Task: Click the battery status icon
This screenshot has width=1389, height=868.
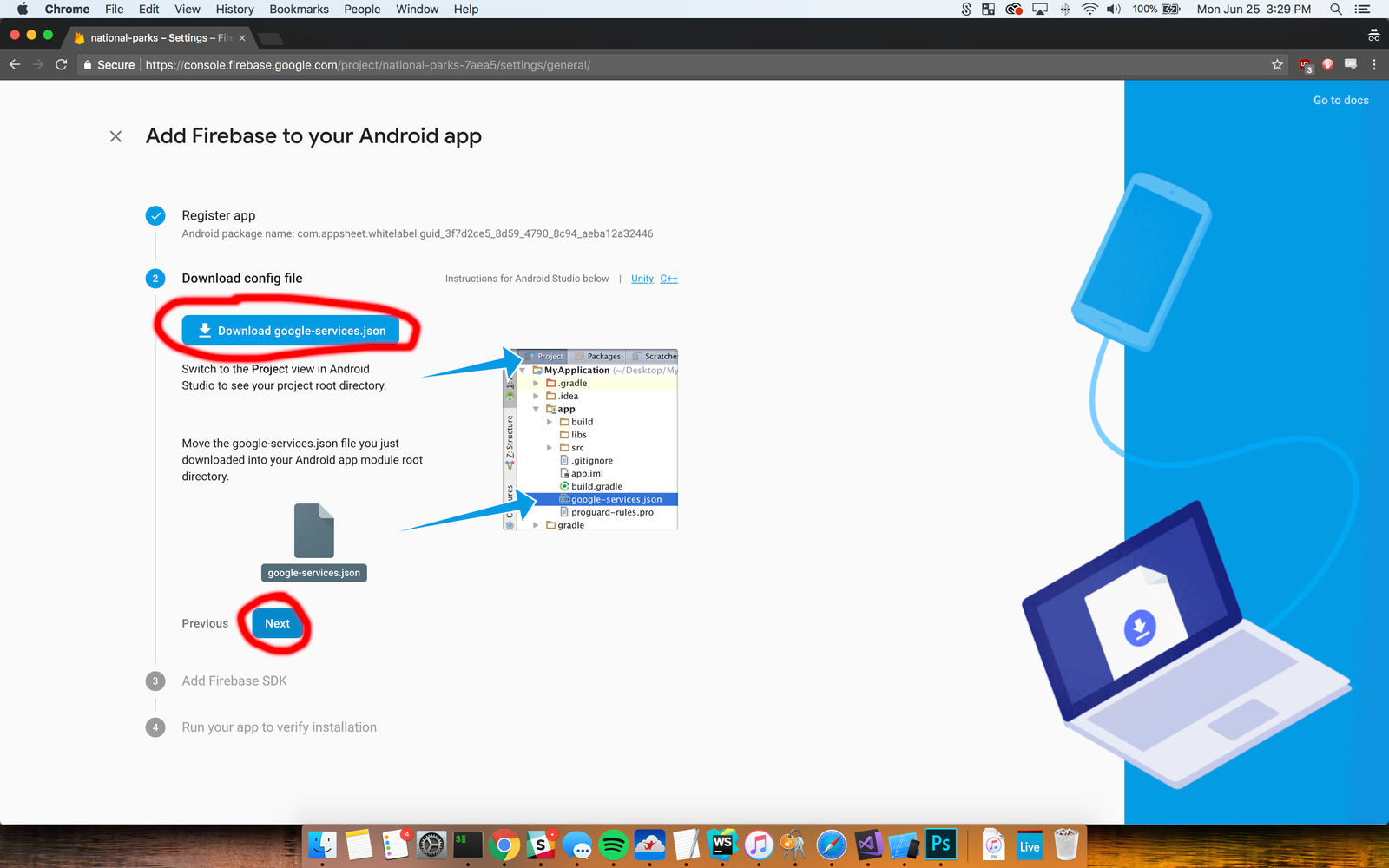Action: click(1171, 9)
